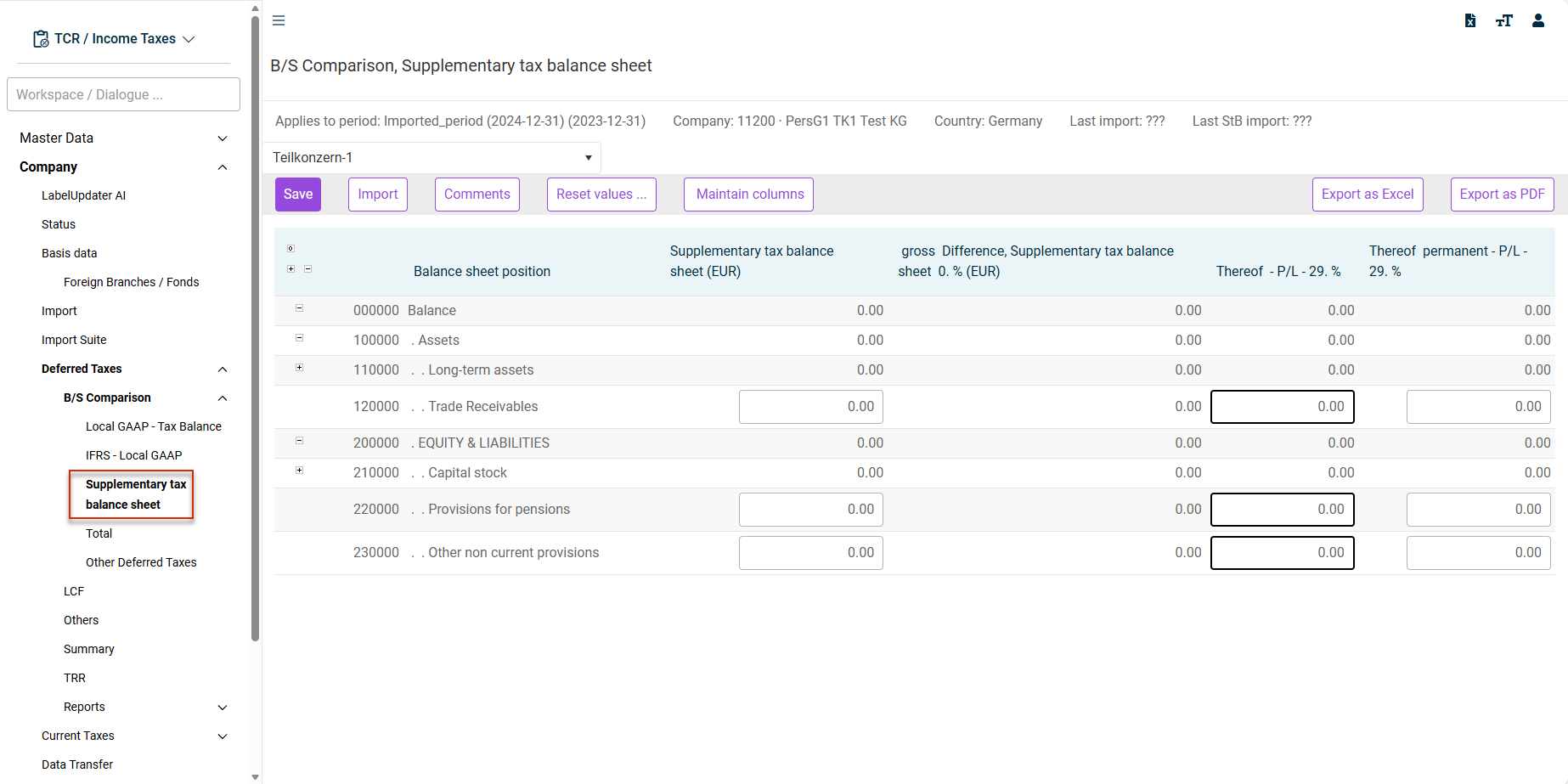Open Local GAAP - Tax Balance page
1568x784 pixels.
[154, 426]
